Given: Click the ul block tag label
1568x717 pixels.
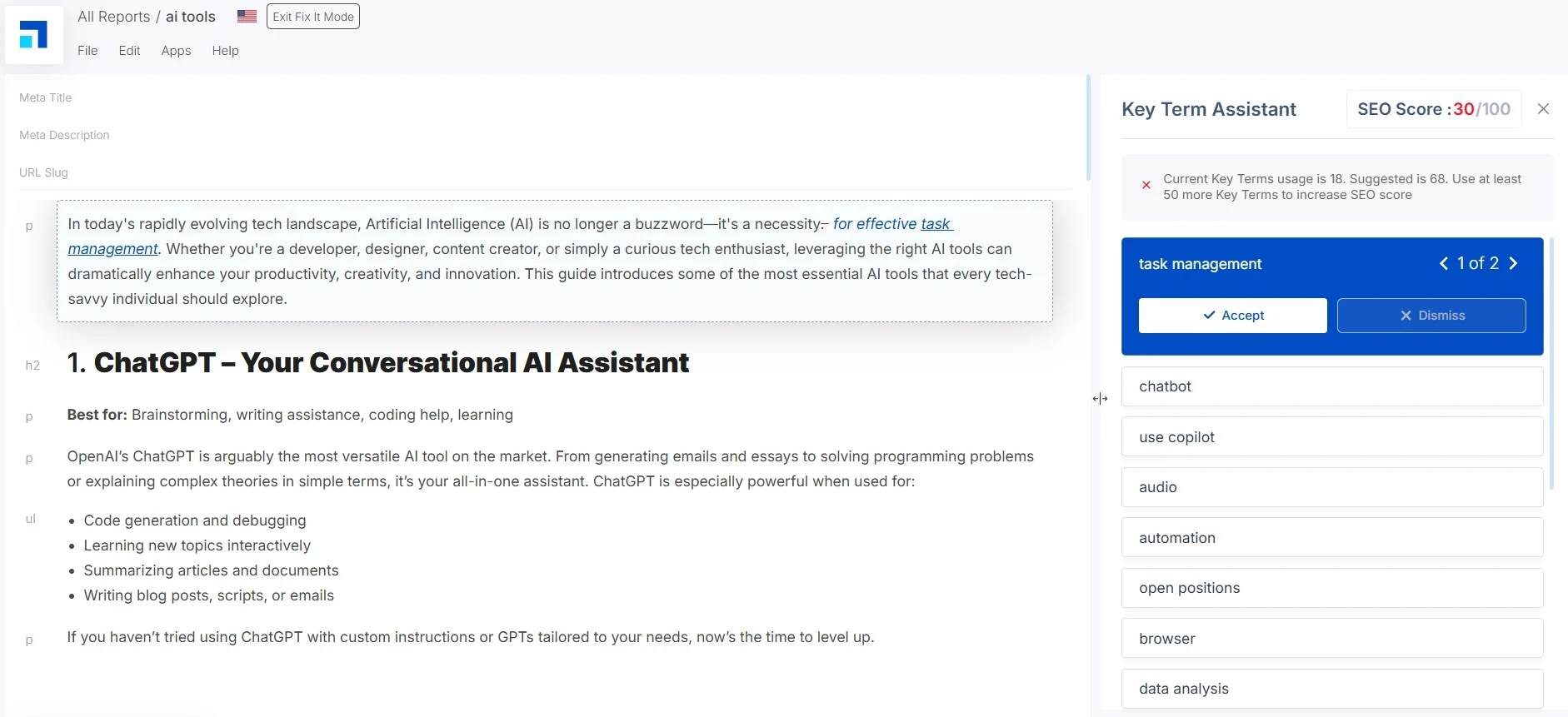Looking at the screenshot, I should coord(31,519).
